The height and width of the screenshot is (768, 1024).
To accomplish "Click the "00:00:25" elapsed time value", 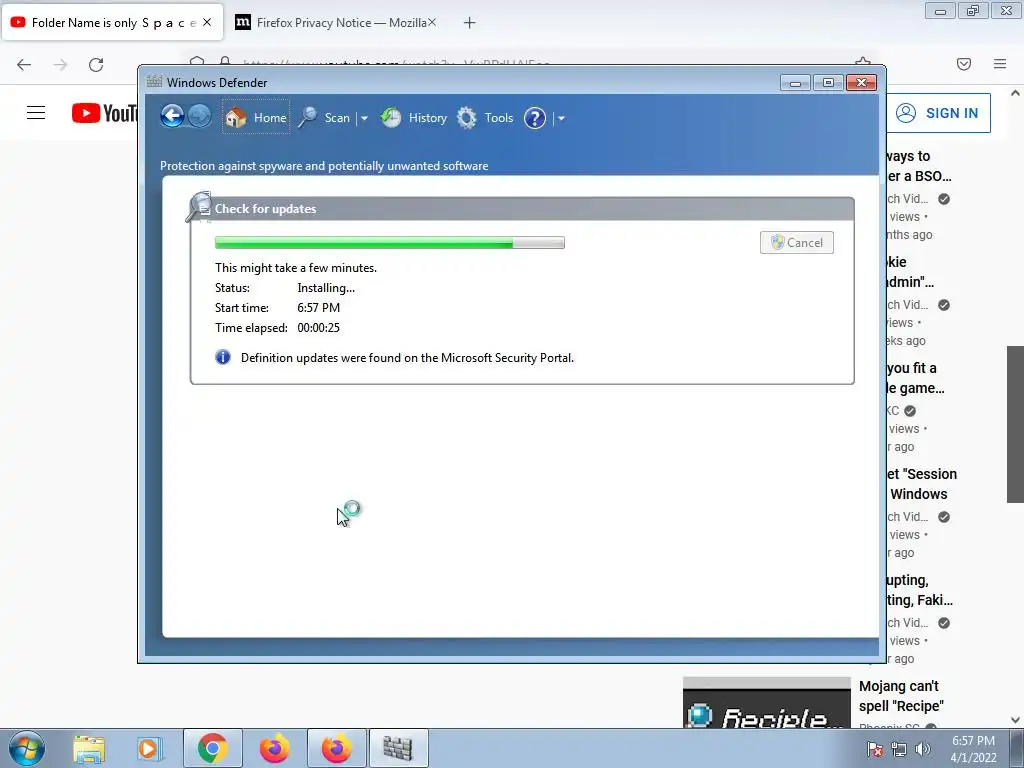I will [319, 328].
